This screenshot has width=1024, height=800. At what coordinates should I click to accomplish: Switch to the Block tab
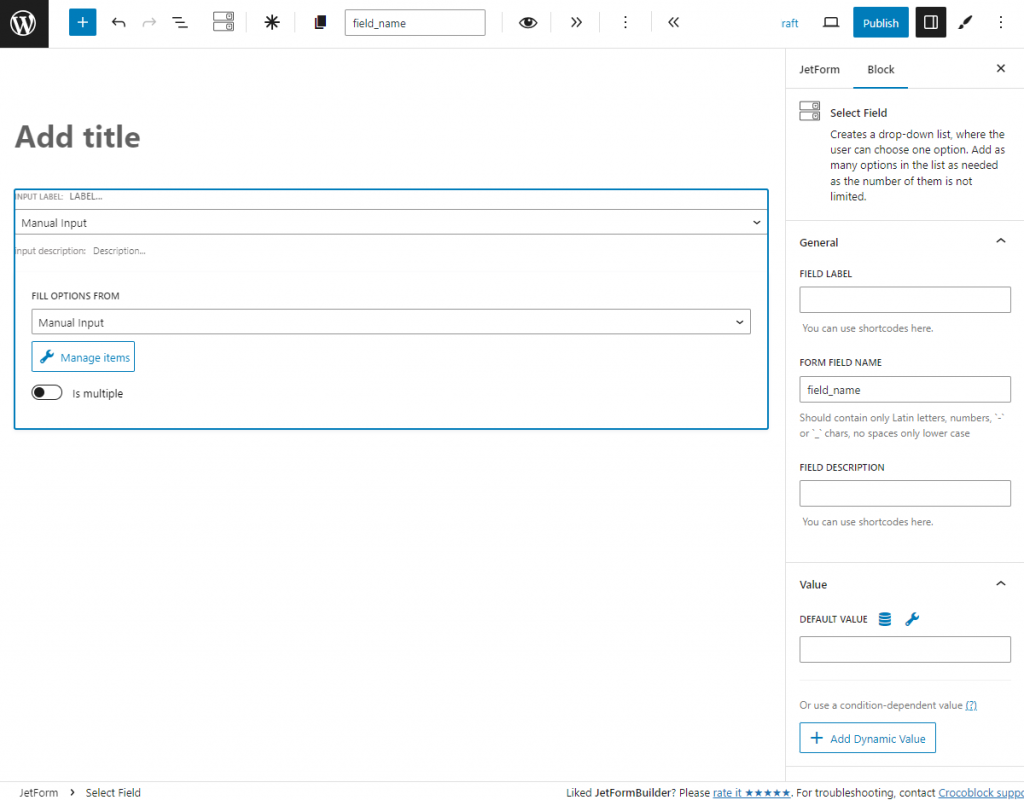pyautogui.click(x=880, y=69)
